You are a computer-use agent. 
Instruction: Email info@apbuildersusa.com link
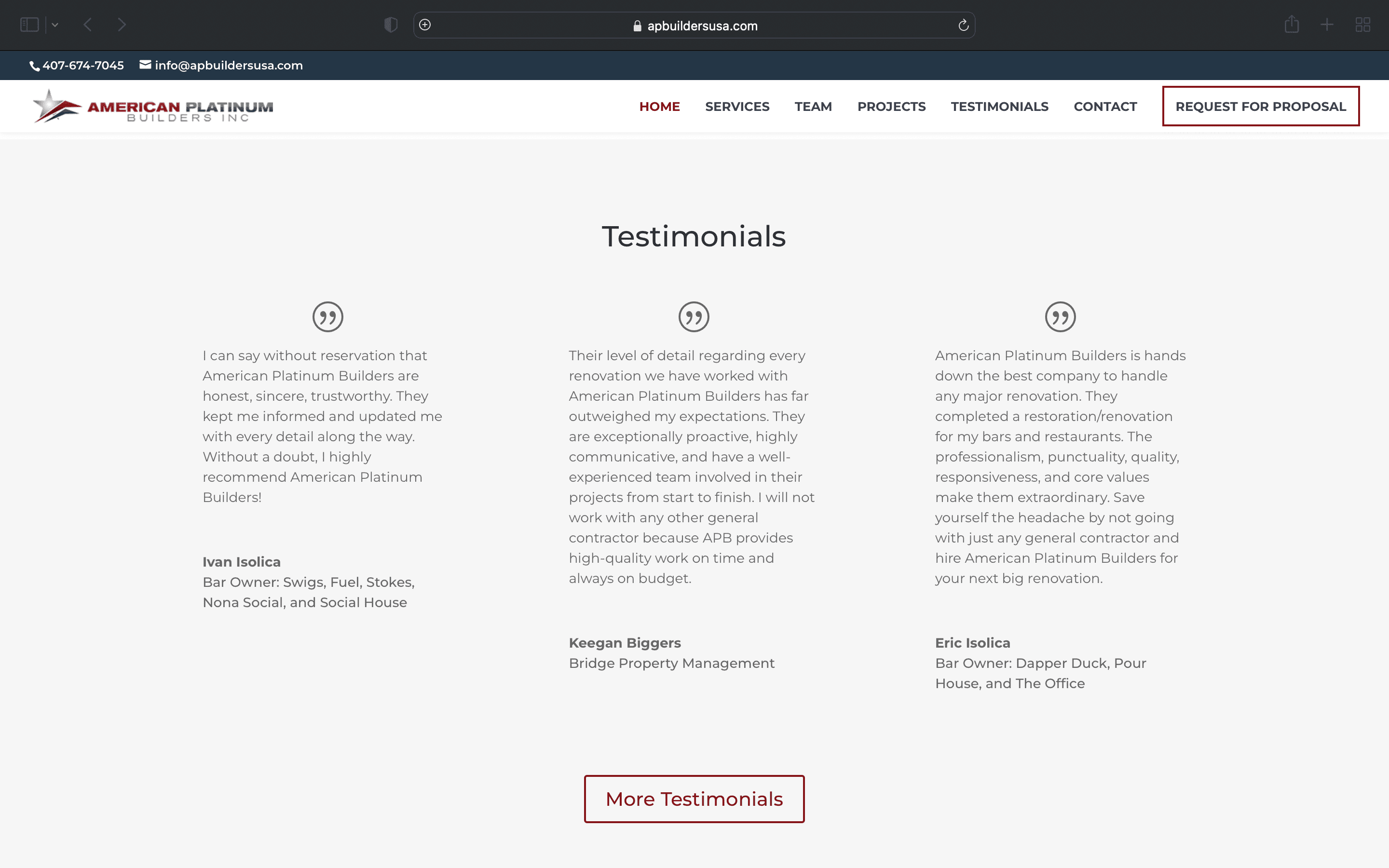pos(229,66)
